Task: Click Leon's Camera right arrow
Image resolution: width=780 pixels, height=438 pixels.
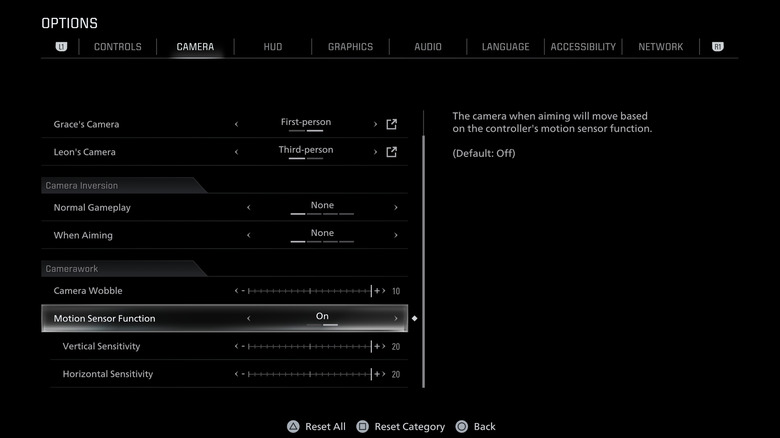Action: coord(376,152)
